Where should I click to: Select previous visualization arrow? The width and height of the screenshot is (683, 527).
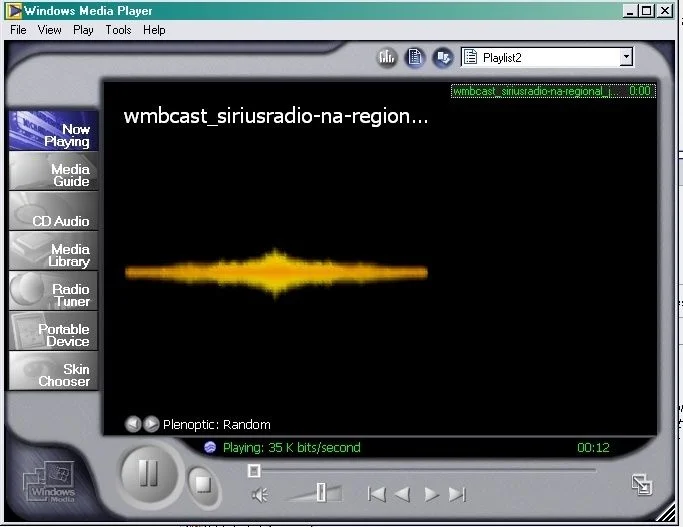point(133,424)
